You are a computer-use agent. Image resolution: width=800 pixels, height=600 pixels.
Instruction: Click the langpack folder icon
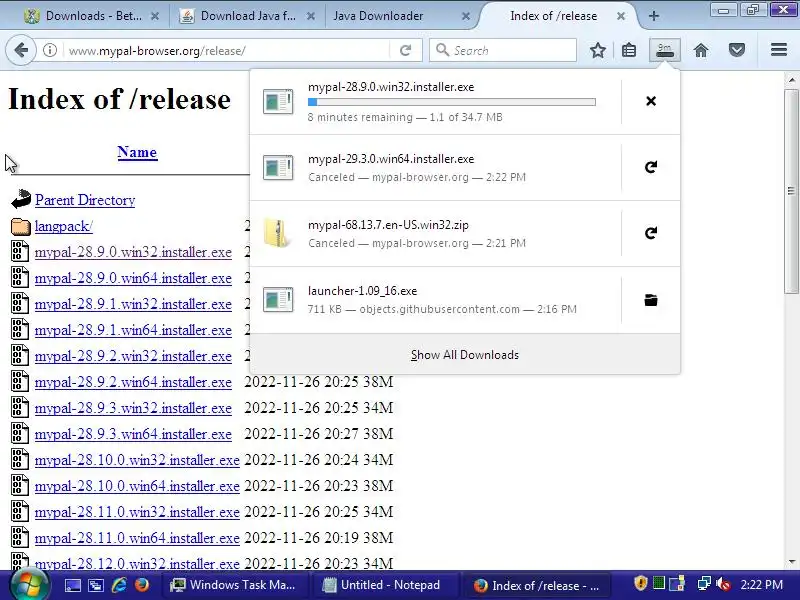point(20,226)
